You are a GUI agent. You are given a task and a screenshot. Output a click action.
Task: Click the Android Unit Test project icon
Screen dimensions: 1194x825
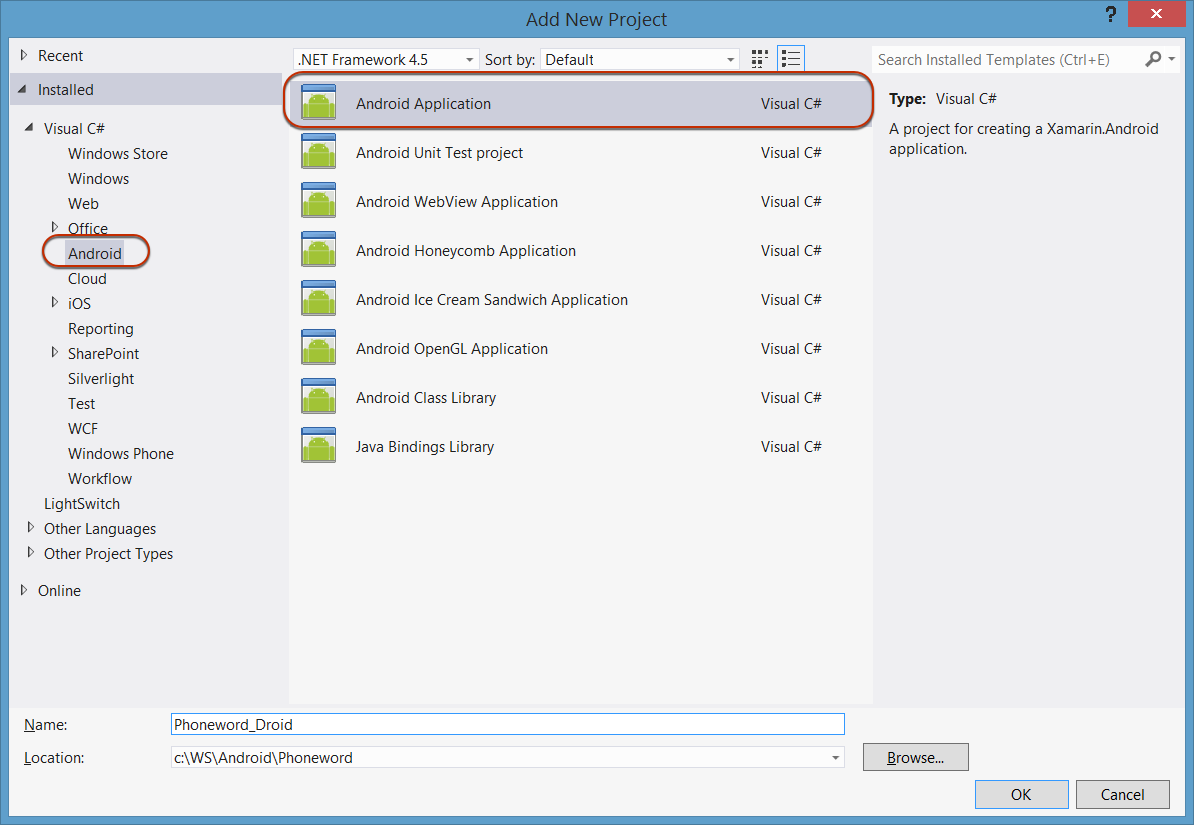tap(318, 152)
